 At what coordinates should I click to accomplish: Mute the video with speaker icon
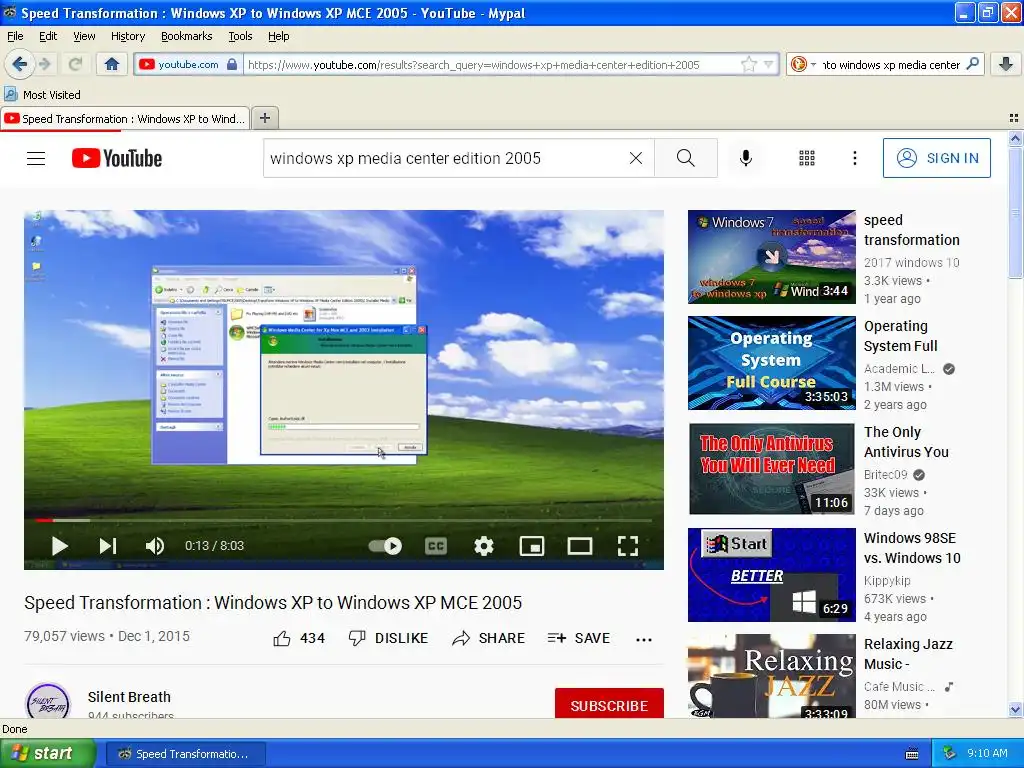[x=155, y=546]
